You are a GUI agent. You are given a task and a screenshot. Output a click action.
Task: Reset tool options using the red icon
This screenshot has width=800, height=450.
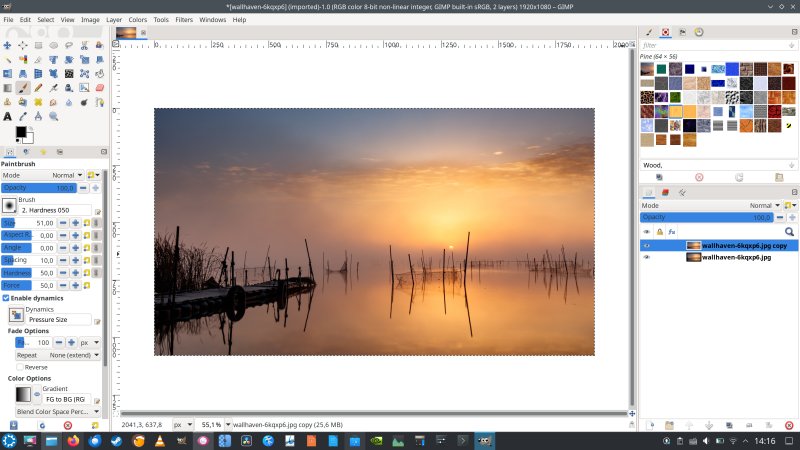coord(68,425)
